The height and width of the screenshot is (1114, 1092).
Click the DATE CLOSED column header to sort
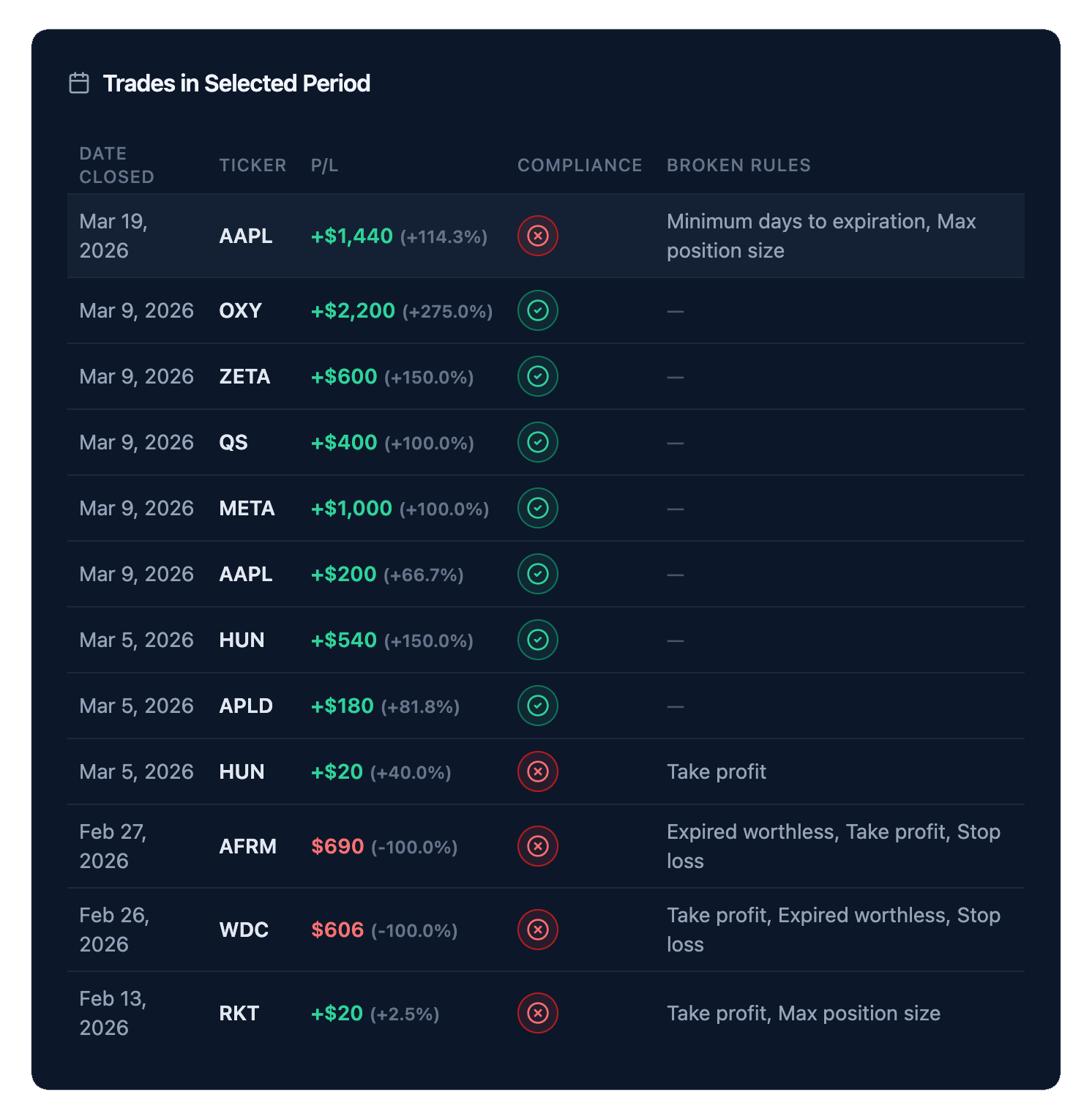(x=117, y=165)
